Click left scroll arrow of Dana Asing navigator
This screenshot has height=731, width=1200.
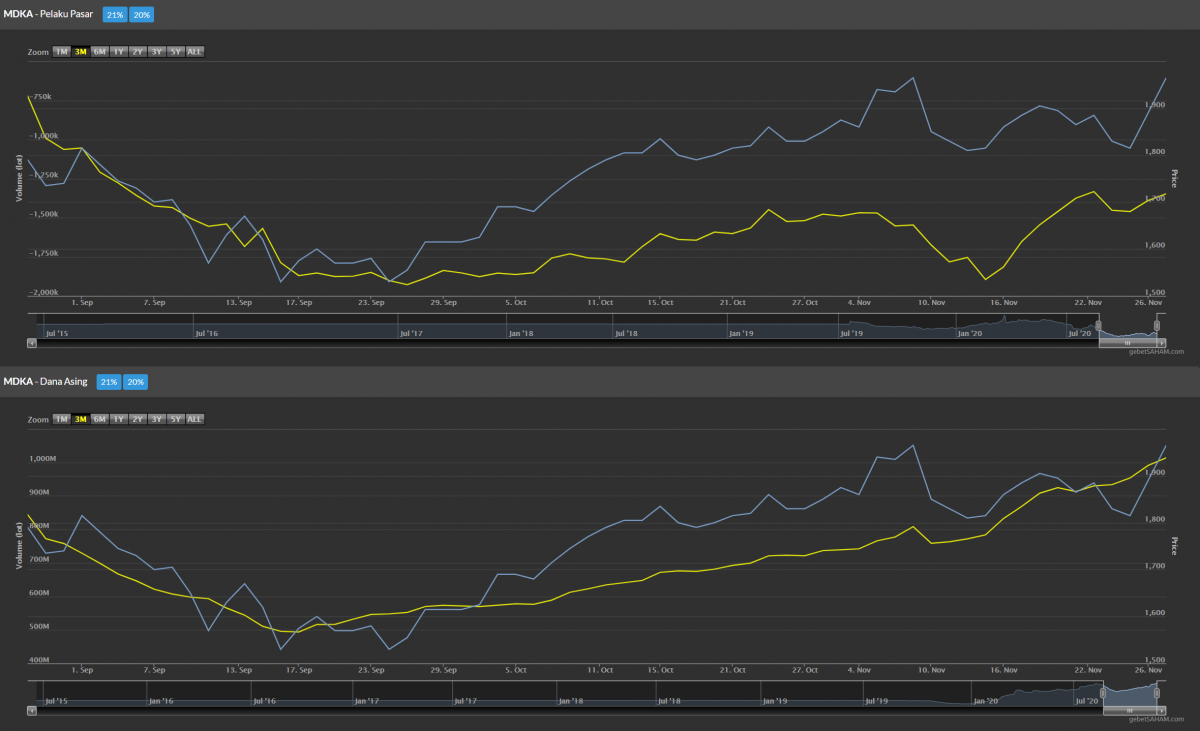coord(31,709)
